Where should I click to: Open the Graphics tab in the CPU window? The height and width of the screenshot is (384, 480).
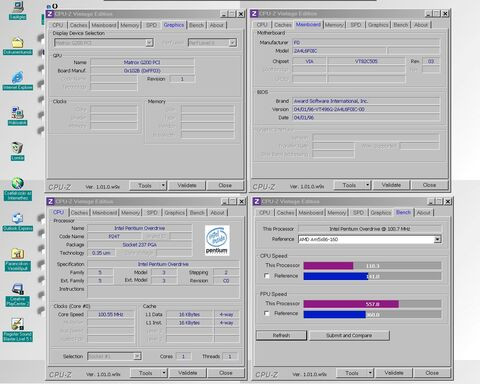(174, 213)
